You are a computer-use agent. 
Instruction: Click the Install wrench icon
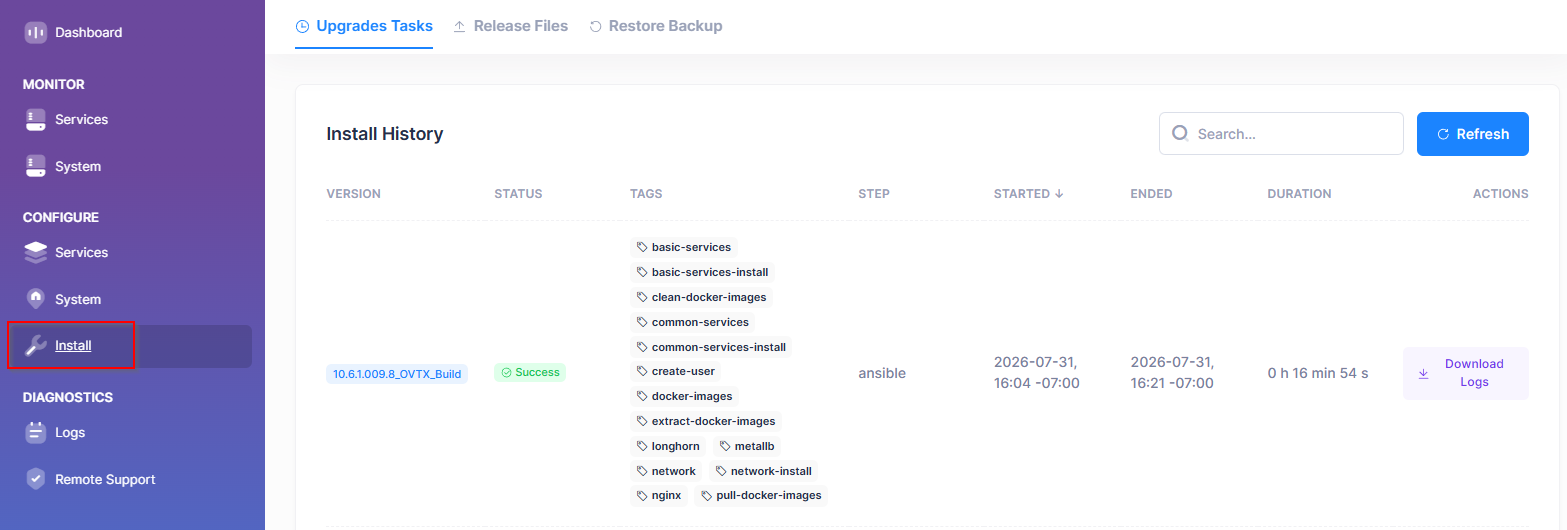pos(36,346)
